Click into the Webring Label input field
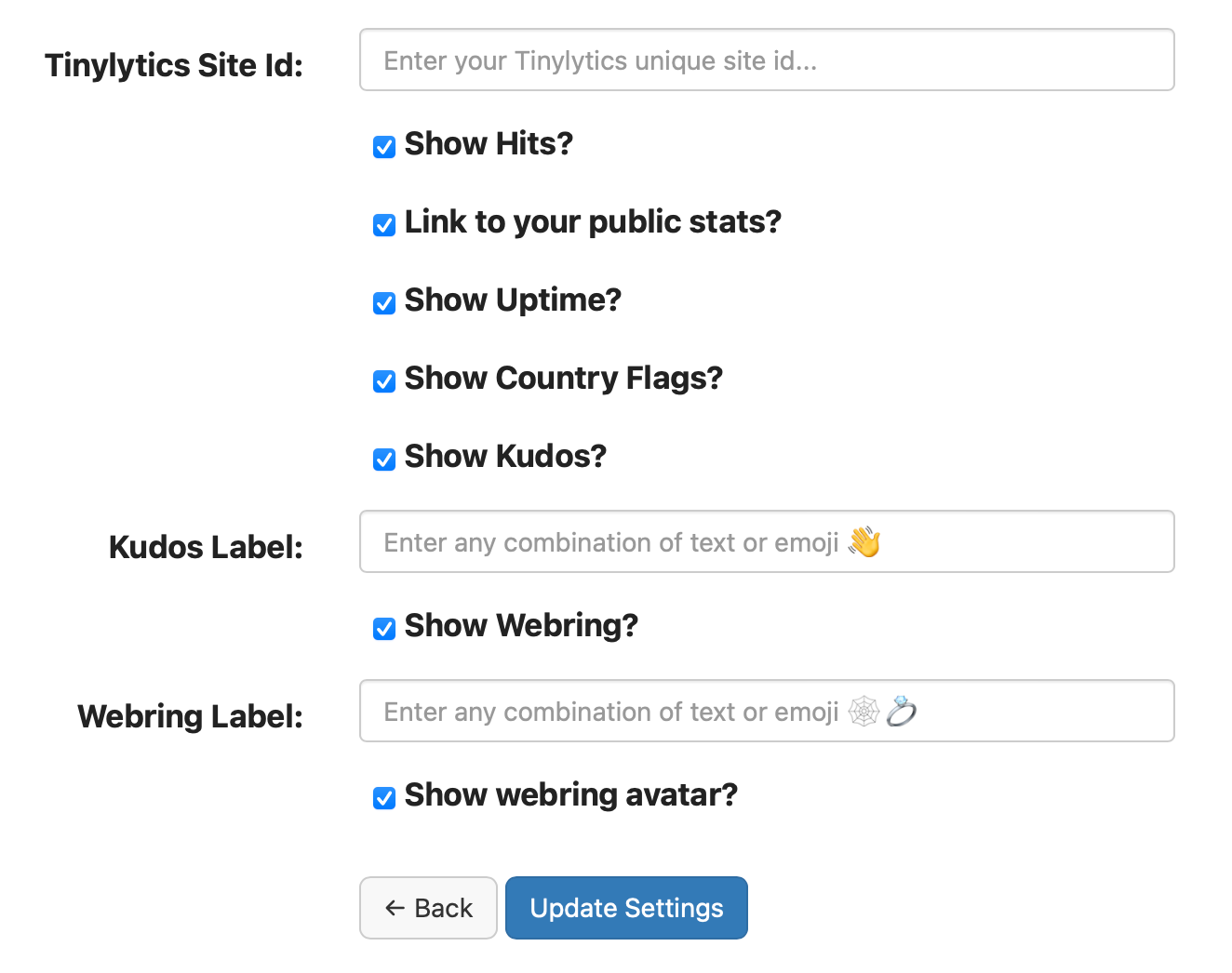 767,712
